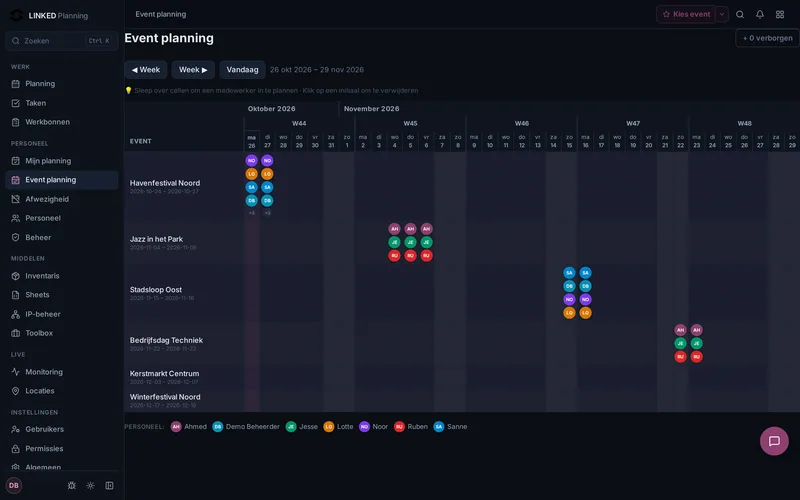The width and height of the screenshot is (800, 500).
Task: Click Ahmed in the personeel legend
Action: [x=189, y=427]
